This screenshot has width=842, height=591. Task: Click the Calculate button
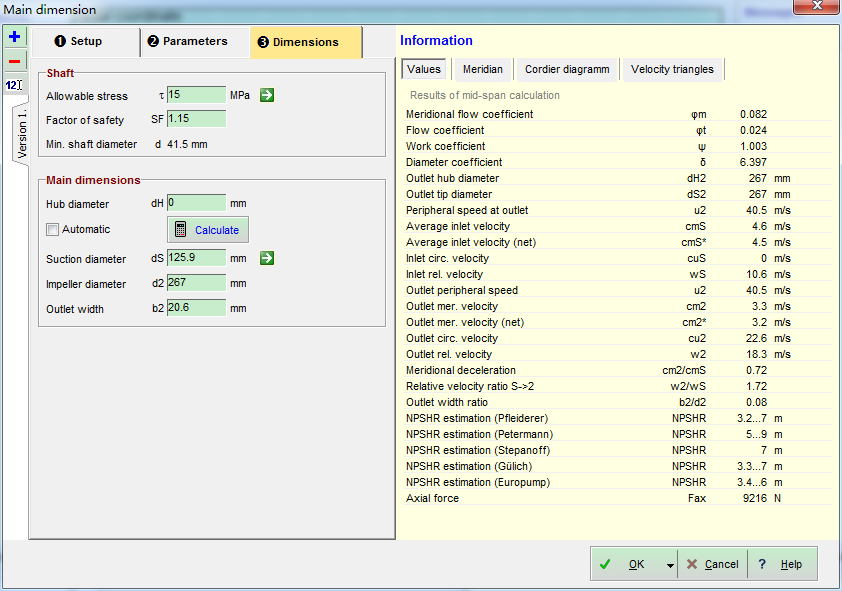(208, 230)
